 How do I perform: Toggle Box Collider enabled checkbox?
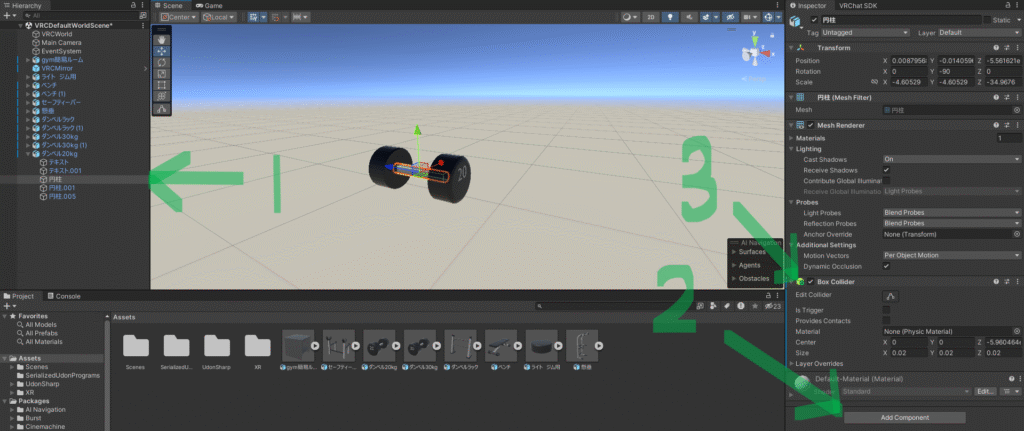point(810,281)
